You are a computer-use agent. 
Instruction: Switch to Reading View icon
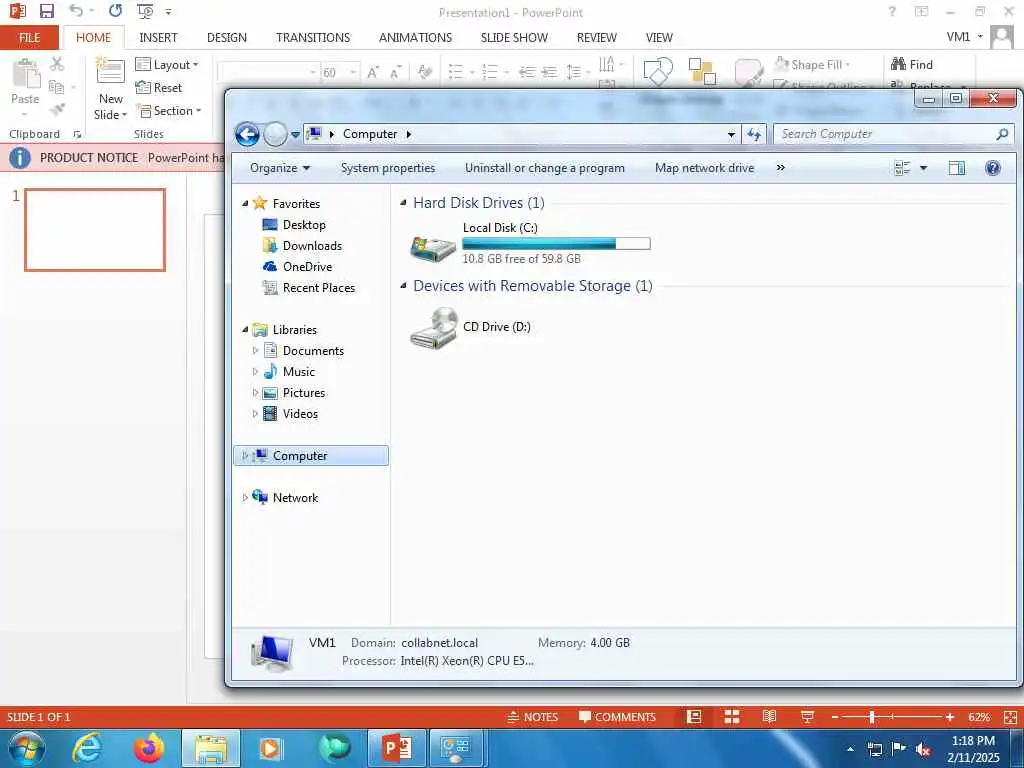point(769,717)
